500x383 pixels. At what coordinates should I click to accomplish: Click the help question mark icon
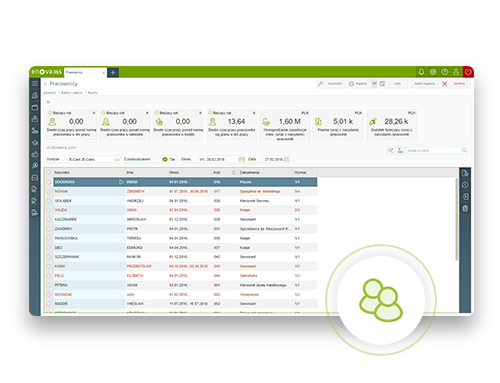coord(445,72)
